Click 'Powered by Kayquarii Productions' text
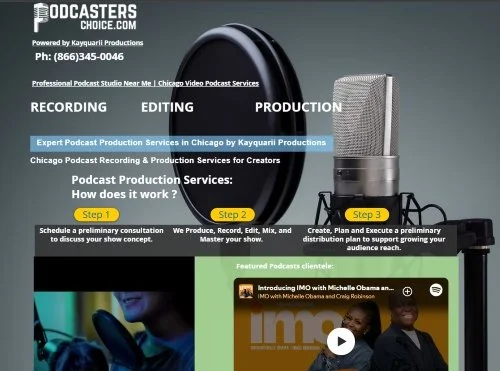The image size is (500, 371). (x=88, y=43)
